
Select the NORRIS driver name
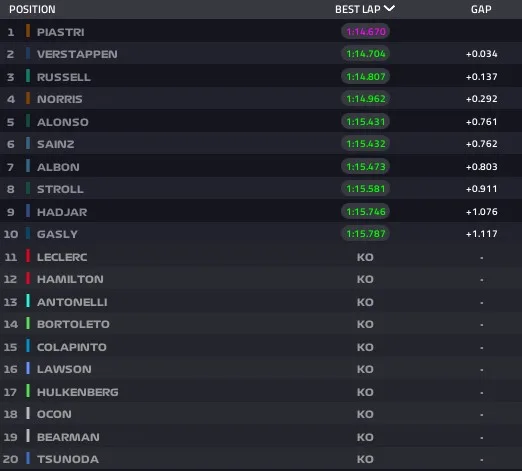pyautogui.click(x=59, y=99)
